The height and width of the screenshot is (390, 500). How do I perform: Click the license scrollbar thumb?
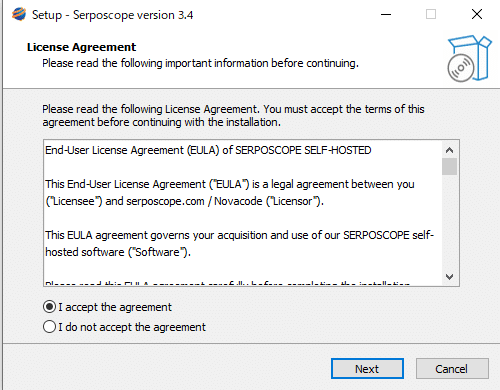pos(449,167)
